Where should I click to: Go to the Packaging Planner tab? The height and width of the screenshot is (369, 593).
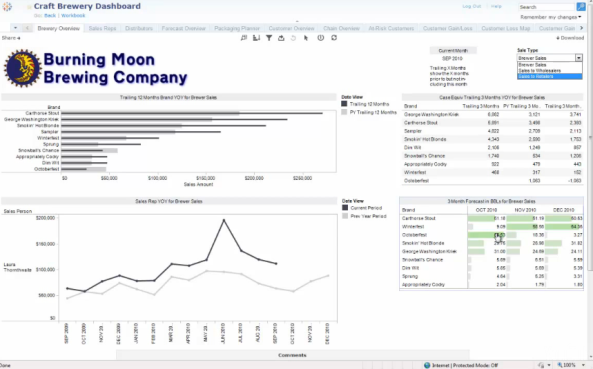tap(237, 28)
